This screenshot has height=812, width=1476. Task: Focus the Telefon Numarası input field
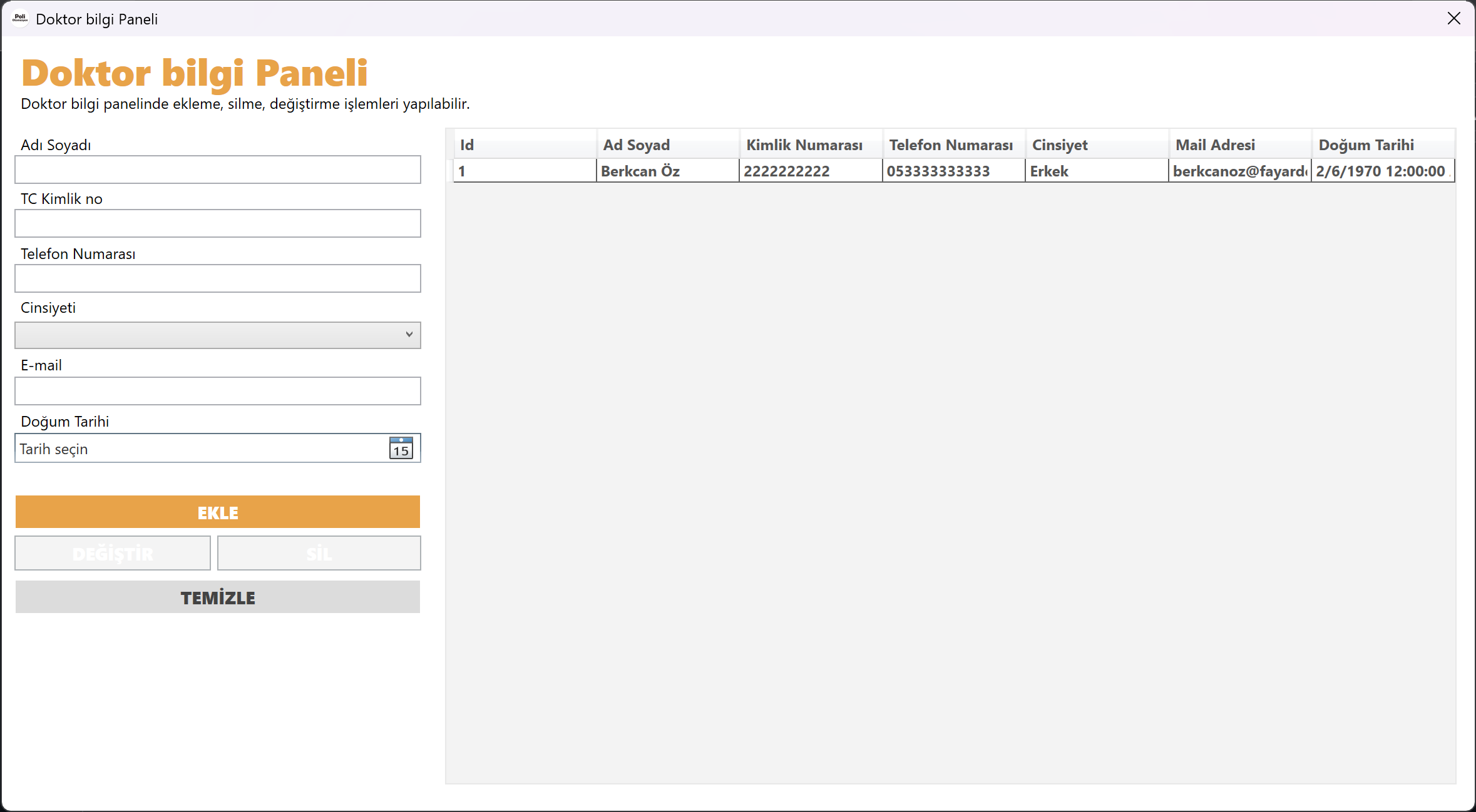(218, 278)
